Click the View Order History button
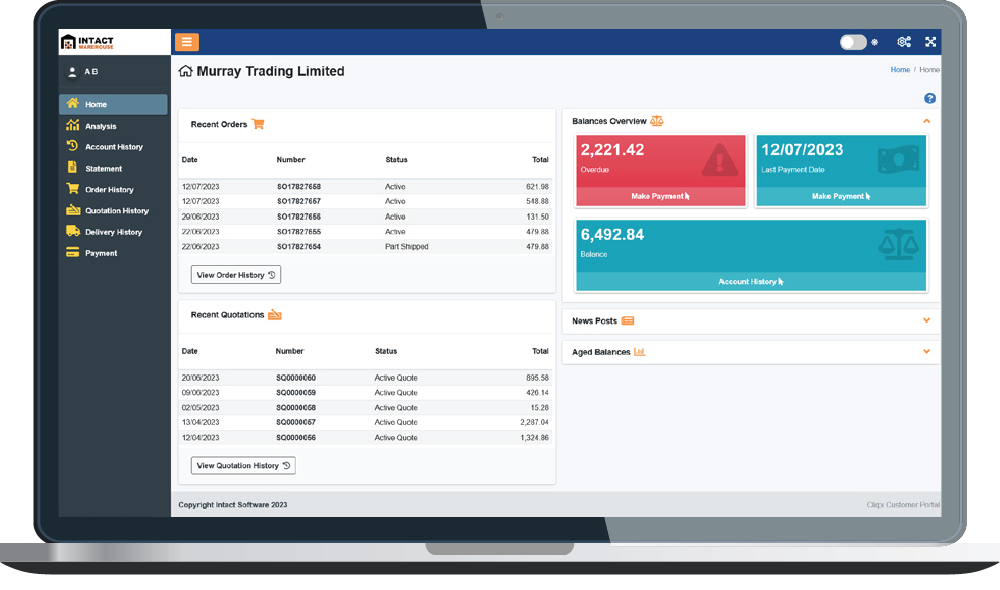 point(236,275)
